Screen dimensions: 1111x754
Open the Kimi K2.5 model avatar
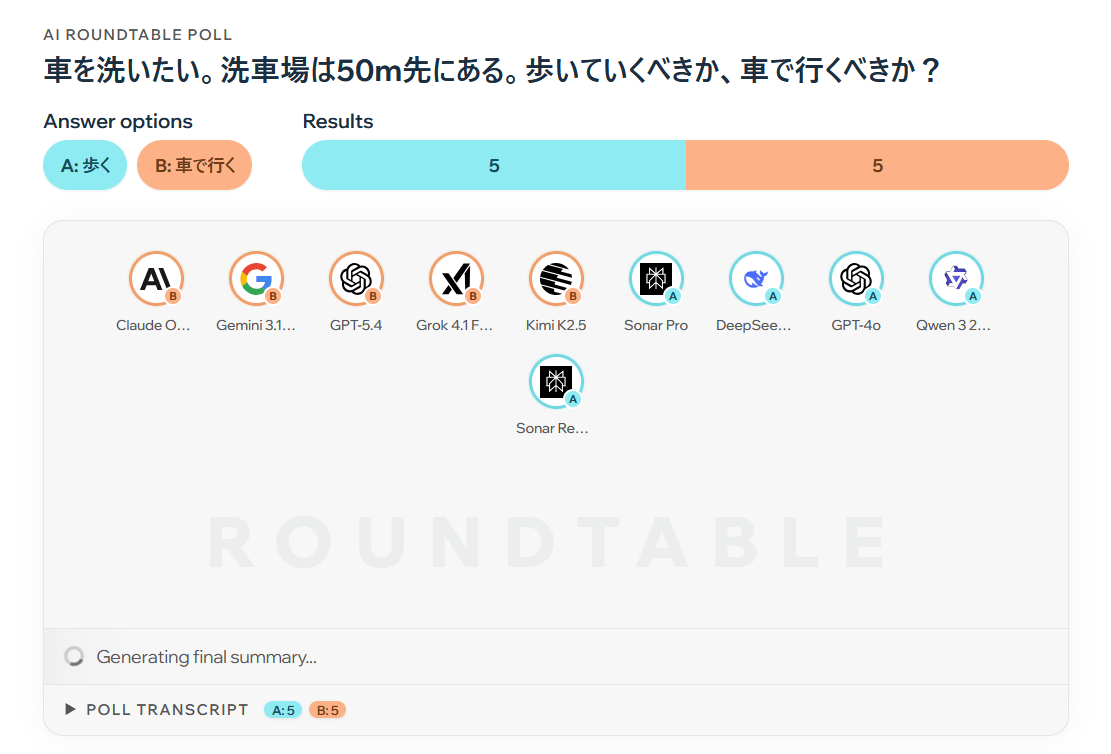point(556,279)
